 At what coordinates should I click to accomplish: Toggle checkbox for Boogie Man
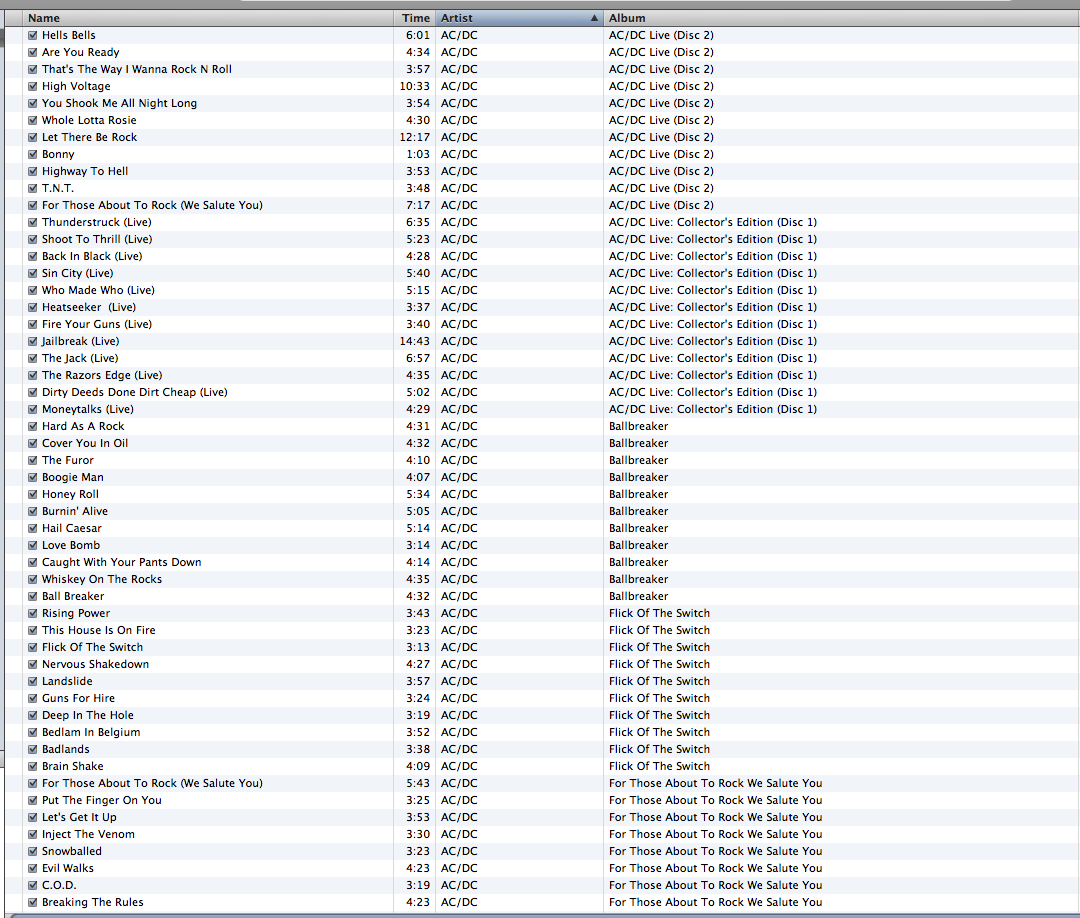pos(32,477)
